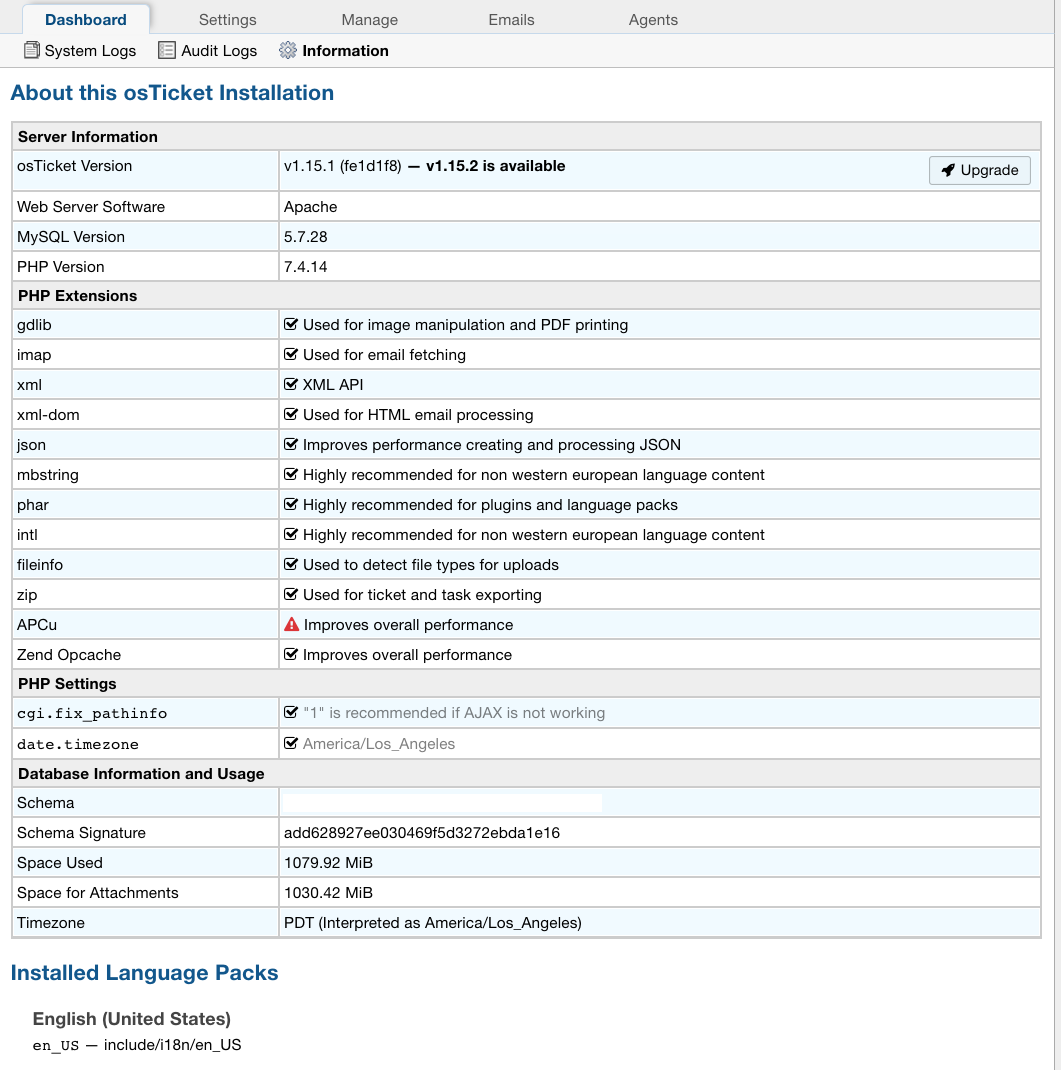Click the XML API check mark icon

[x=291, y=384]
